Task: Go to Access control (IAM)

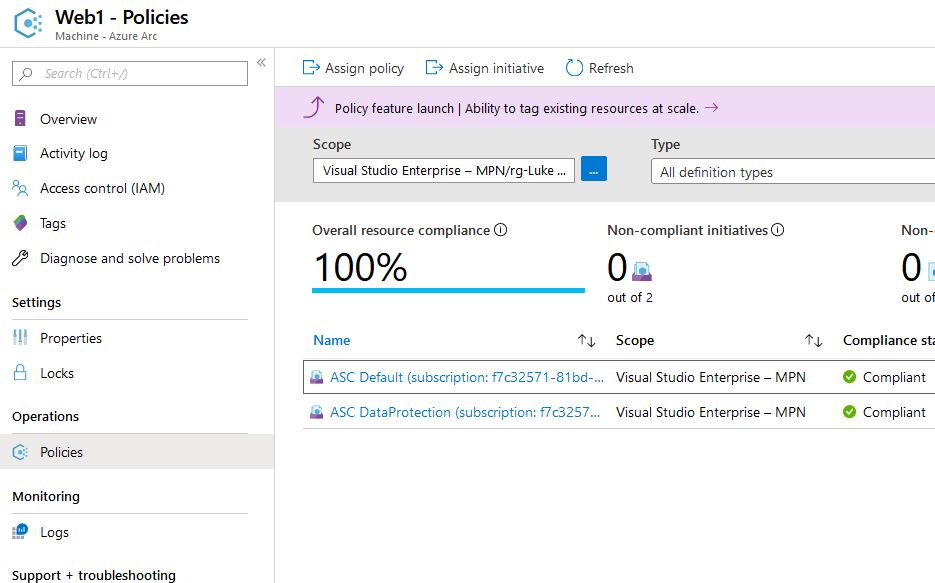Action: [103, 188]
